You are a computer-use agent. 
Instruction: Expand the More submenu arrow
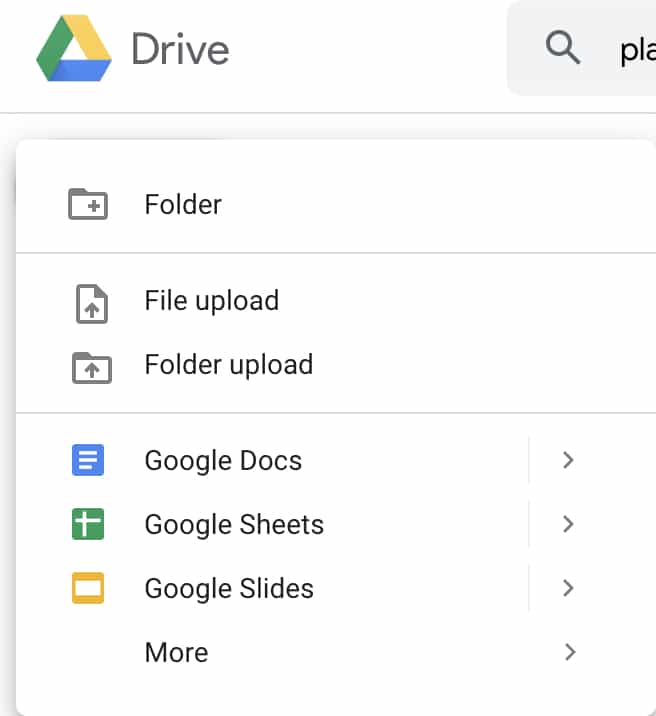click(569, 652)
